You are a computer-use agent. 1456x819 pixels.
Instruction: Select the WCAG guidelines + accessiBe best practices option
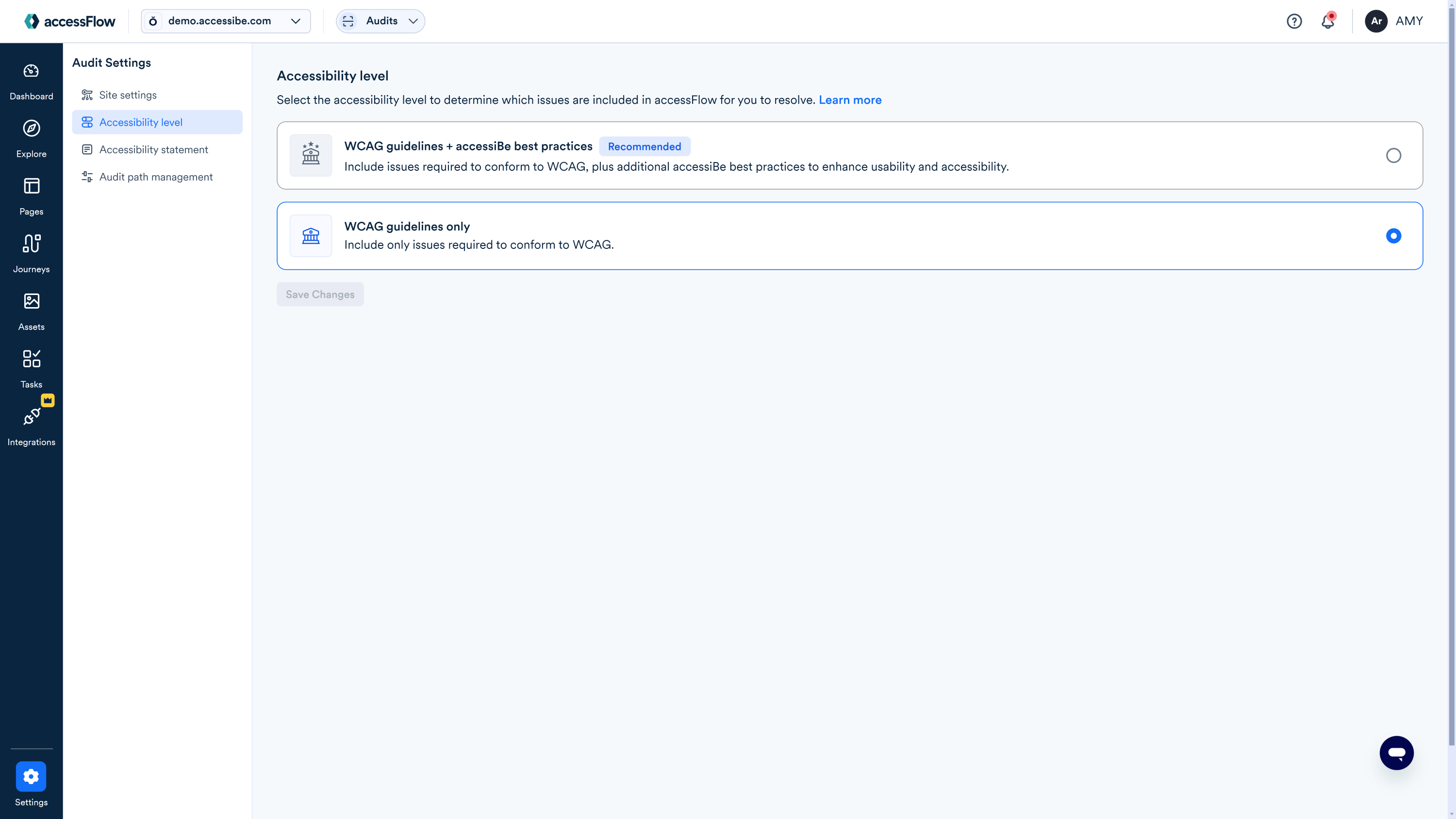(1393, 155)
